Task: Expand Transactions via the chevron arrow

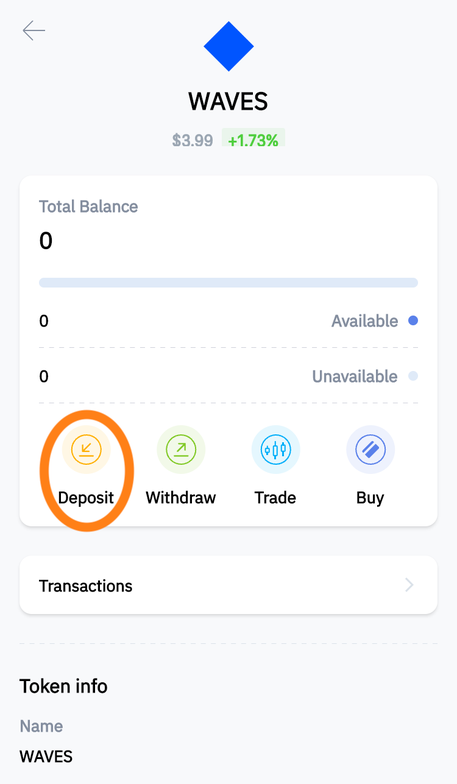Action: coord(410,585)
